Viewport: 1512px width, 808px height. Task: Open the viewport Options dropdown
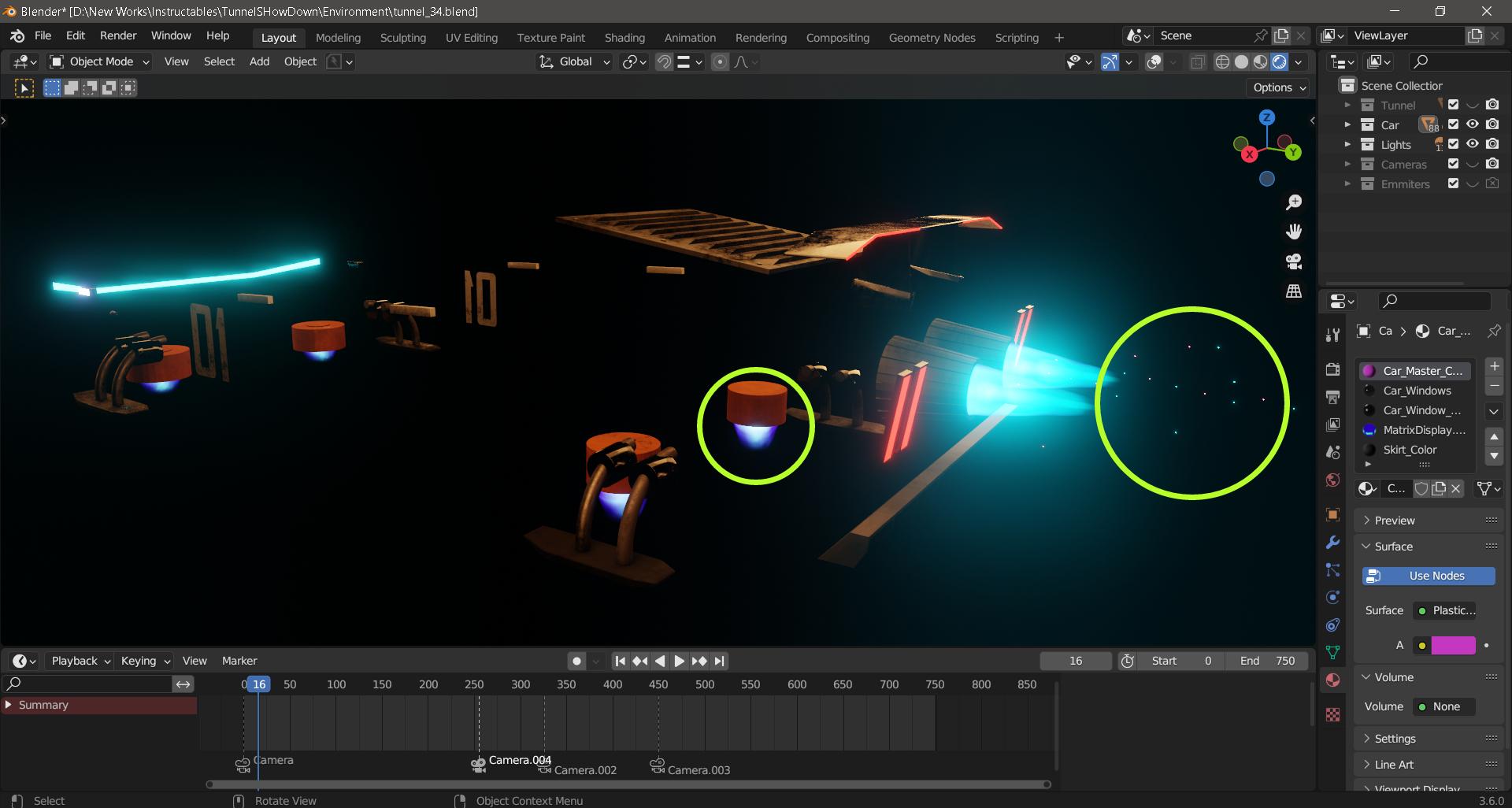point(1279,87)
